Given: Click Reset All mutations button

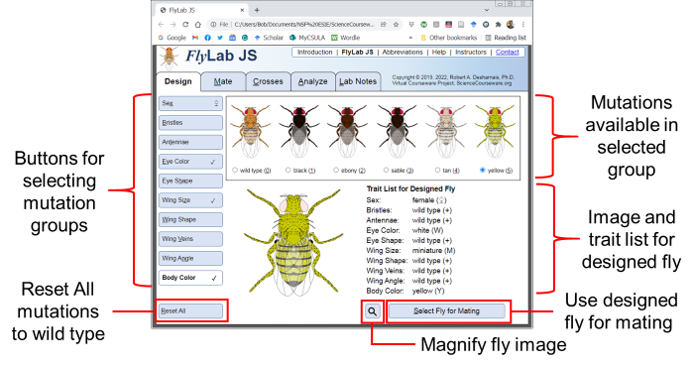Looking at the screenshot, I should pos(190,311).
